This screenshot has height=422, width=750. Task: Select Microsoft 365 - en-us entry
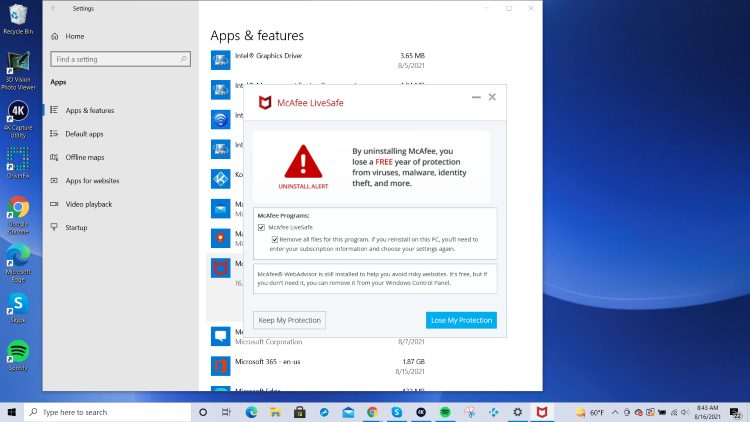click(x=318, y=366)
